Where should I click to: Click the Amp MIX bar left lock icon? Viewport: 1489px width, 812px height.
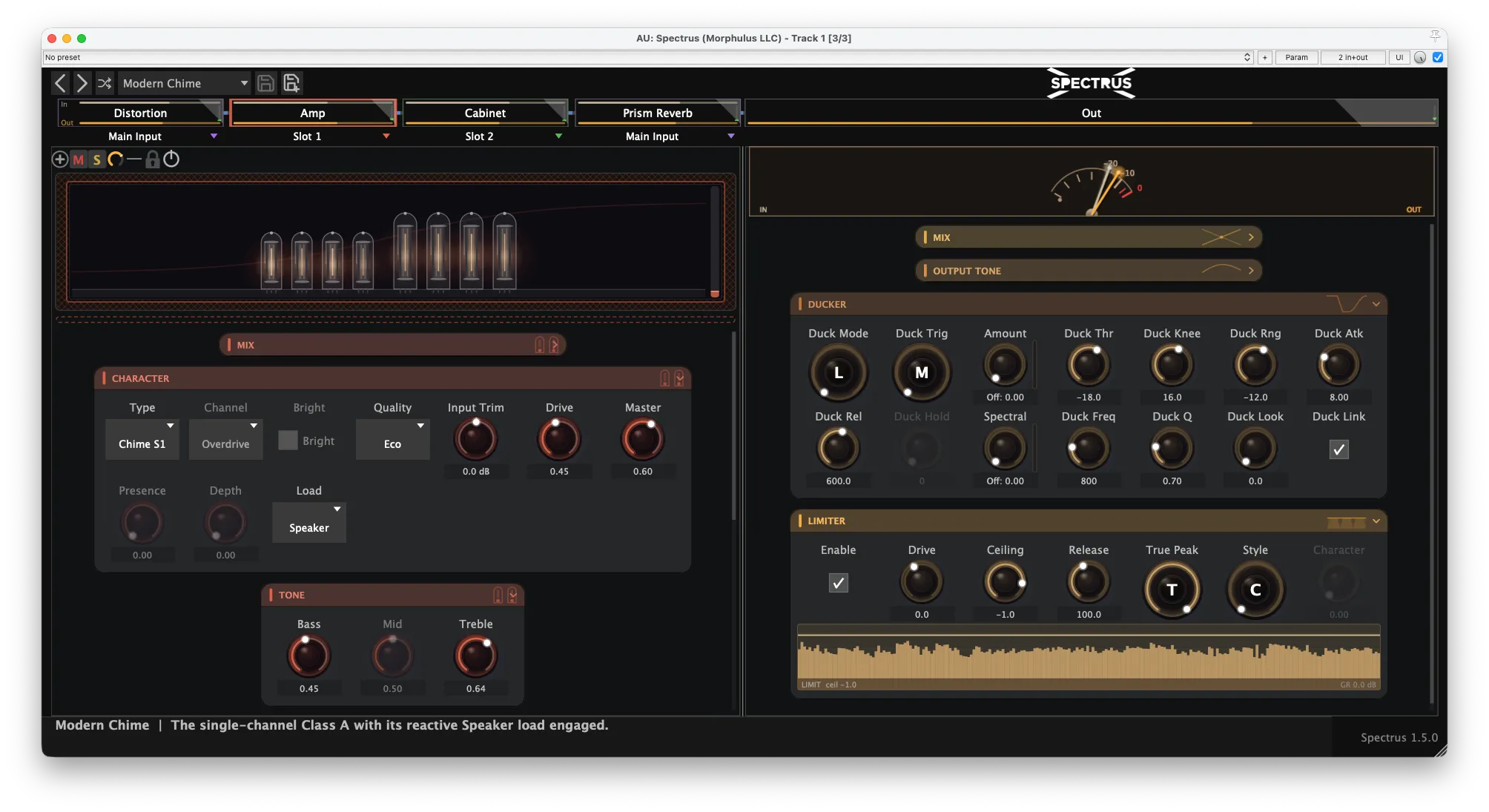540,345
